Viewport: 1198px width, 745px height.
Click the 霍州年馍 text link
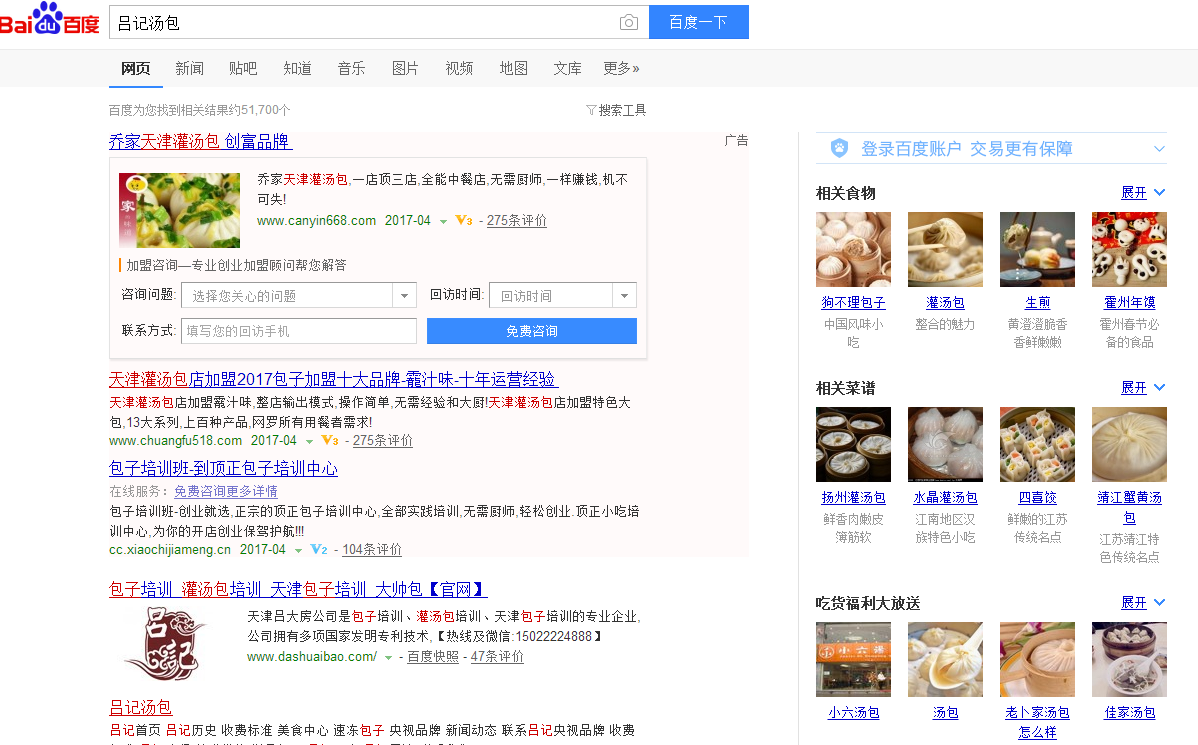point(1129,303)
